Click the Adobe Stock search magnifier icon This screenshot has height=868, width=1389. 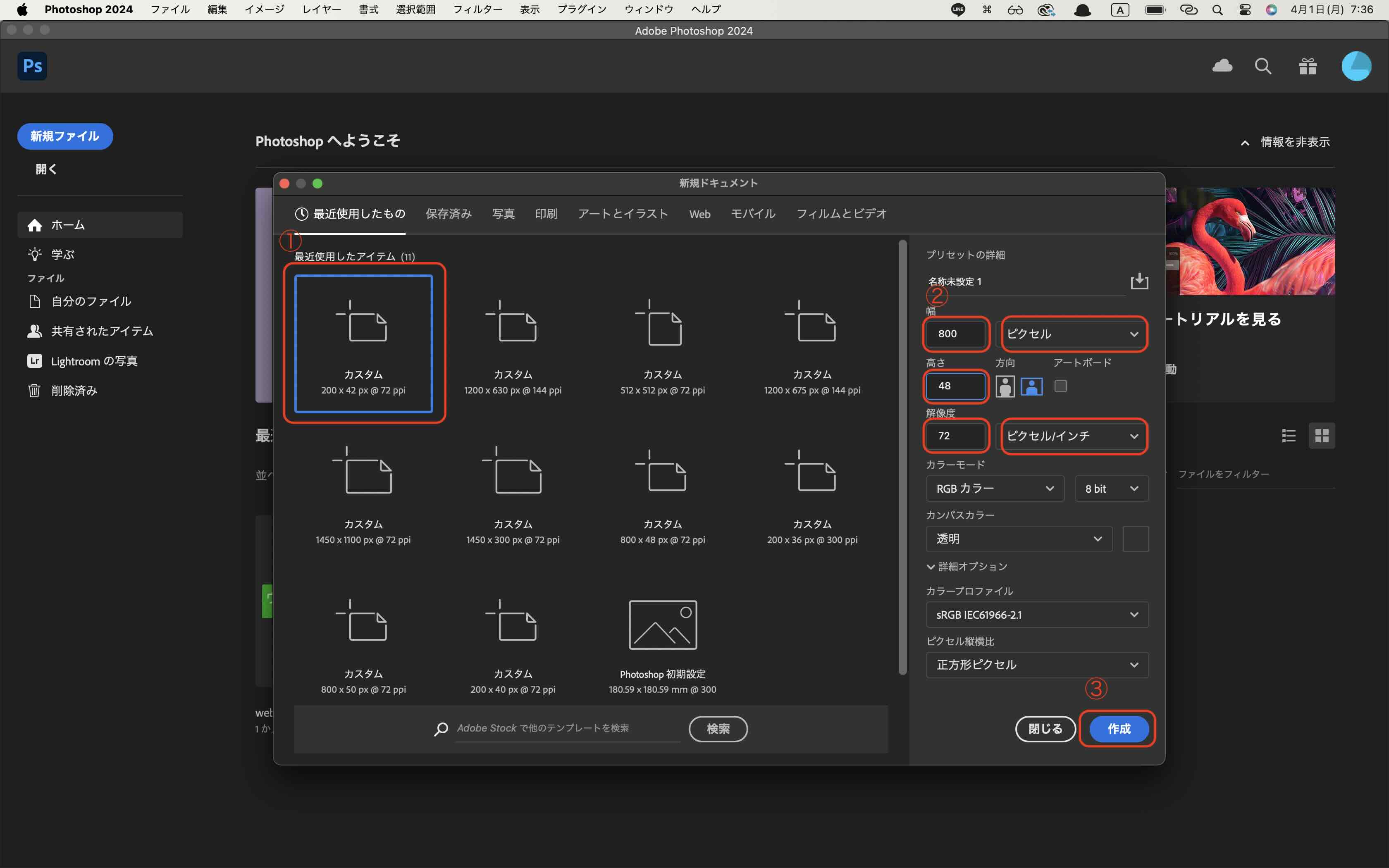click(441, 728)
